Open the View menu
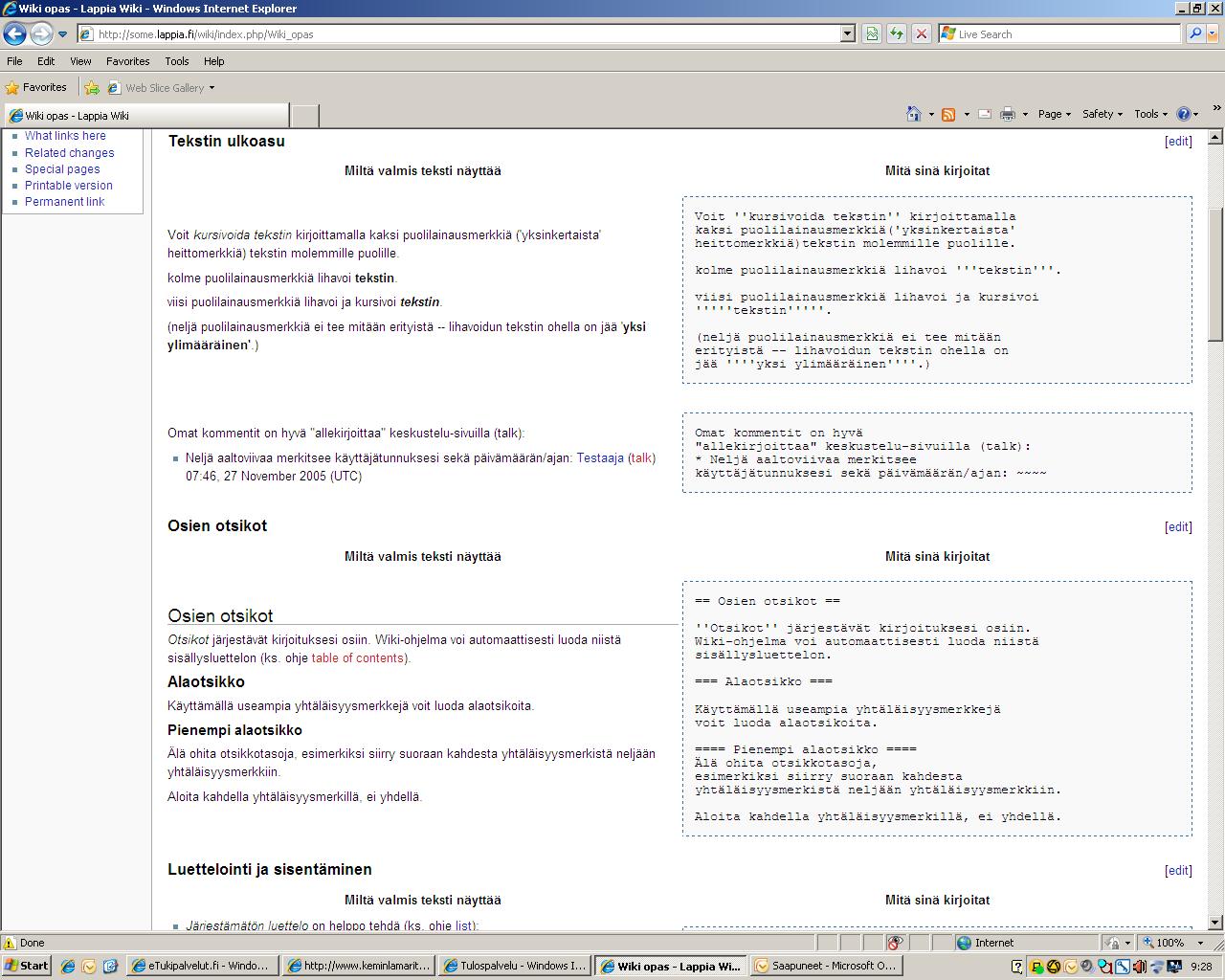The image size is (1225, 980). coord(80,60)
